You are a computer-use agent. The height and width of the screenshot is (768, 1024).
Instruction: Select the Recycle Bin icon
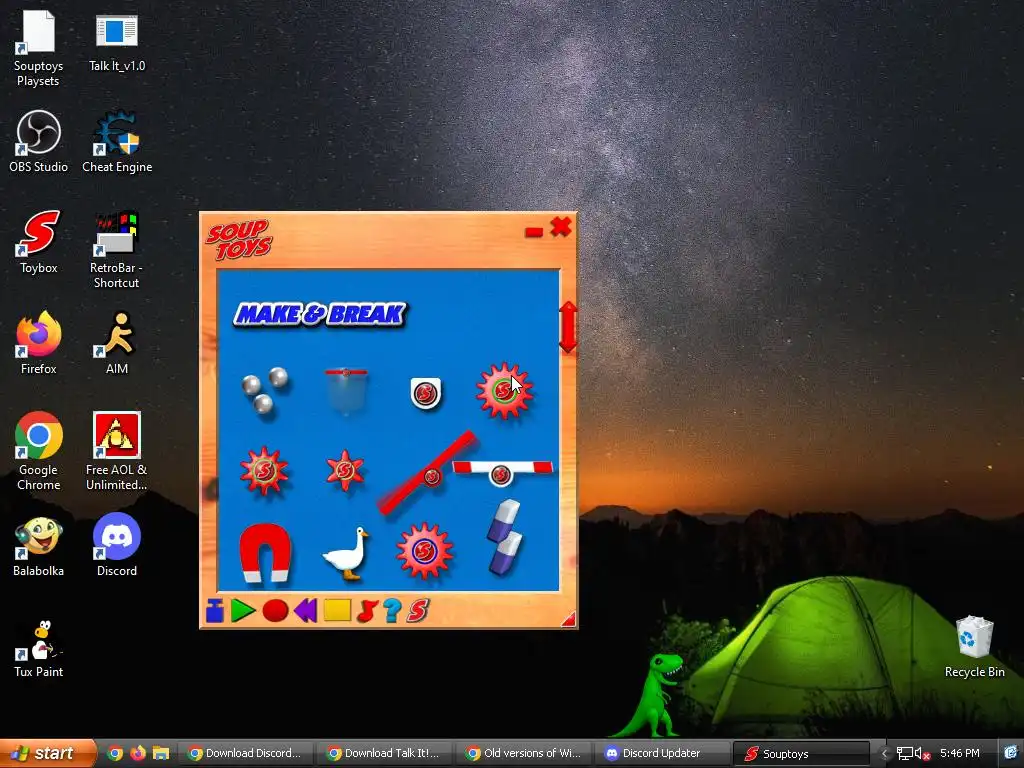click(x=974, y=647)
